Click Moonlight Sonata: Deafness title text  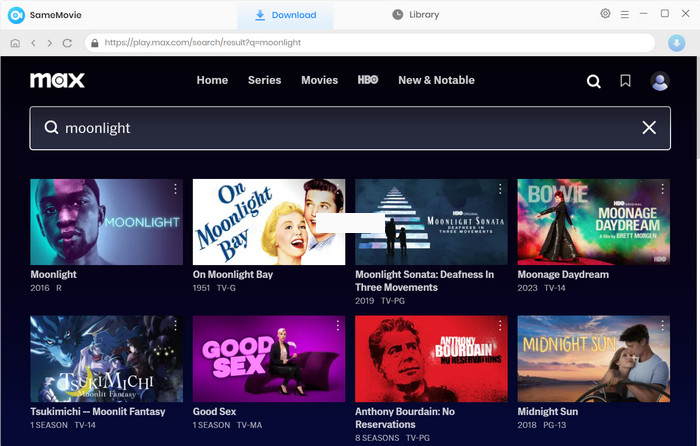click(425, 281)
